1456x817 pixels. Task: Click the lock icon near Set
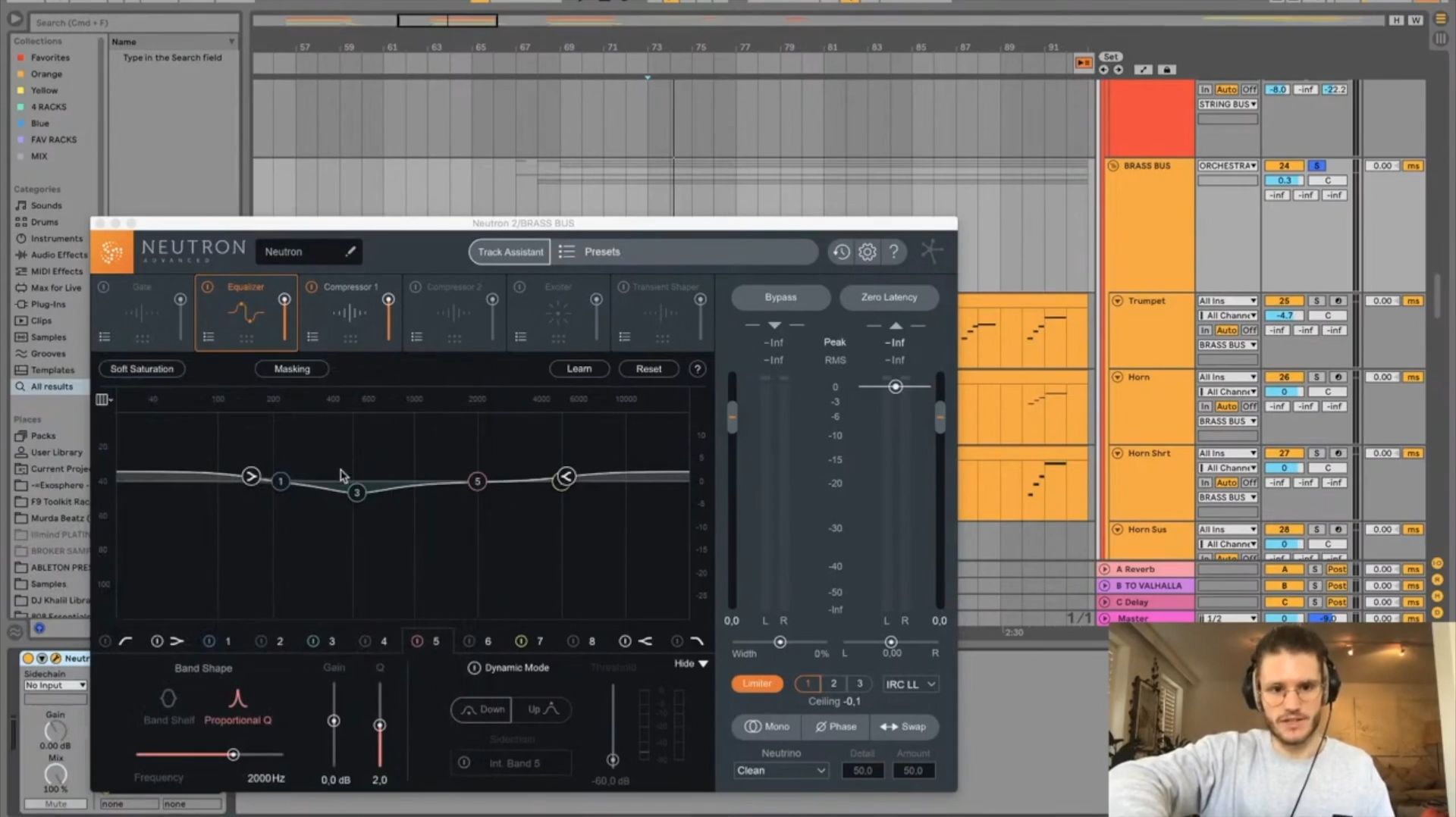tap(1167, 70)
